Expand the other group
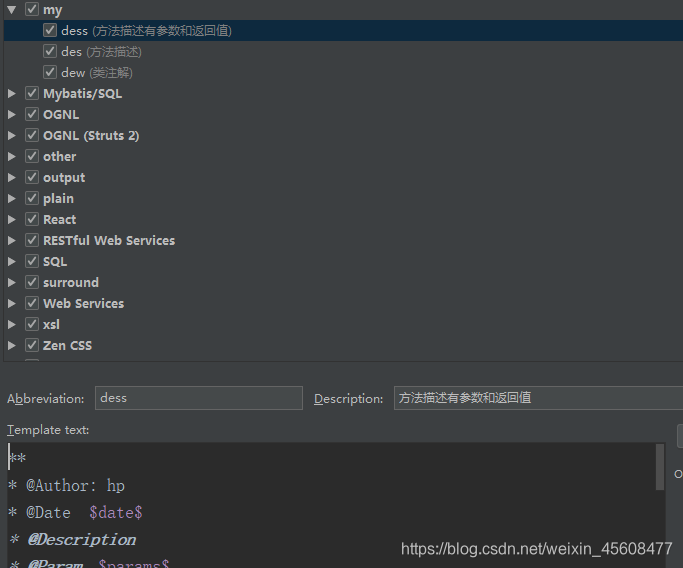The height and width of the screenshot is (568, 683). point(12,156)
